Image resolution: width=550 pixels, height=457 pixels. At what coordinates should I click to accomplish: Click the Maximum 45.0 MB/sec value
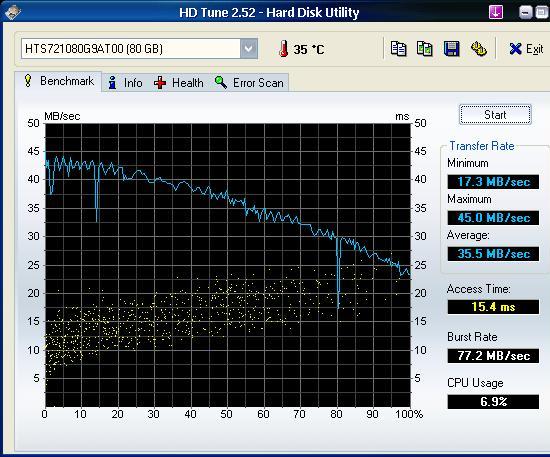click(493, 218)
